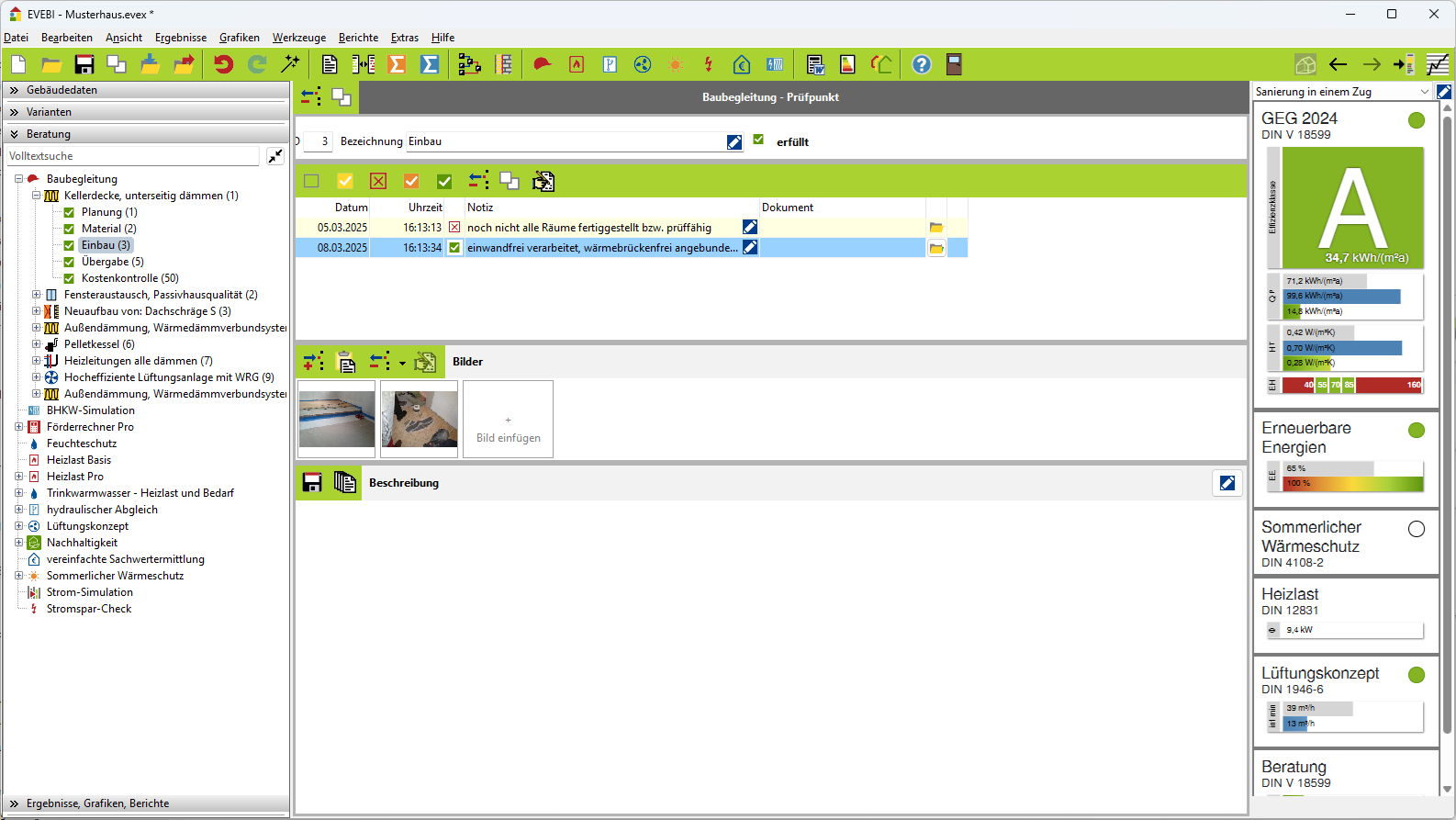This screenshot has height=820, width=1456.
Task: Expand the Ergebnisse, Grafiken, Berichte panel
Action: pos(147,803)
